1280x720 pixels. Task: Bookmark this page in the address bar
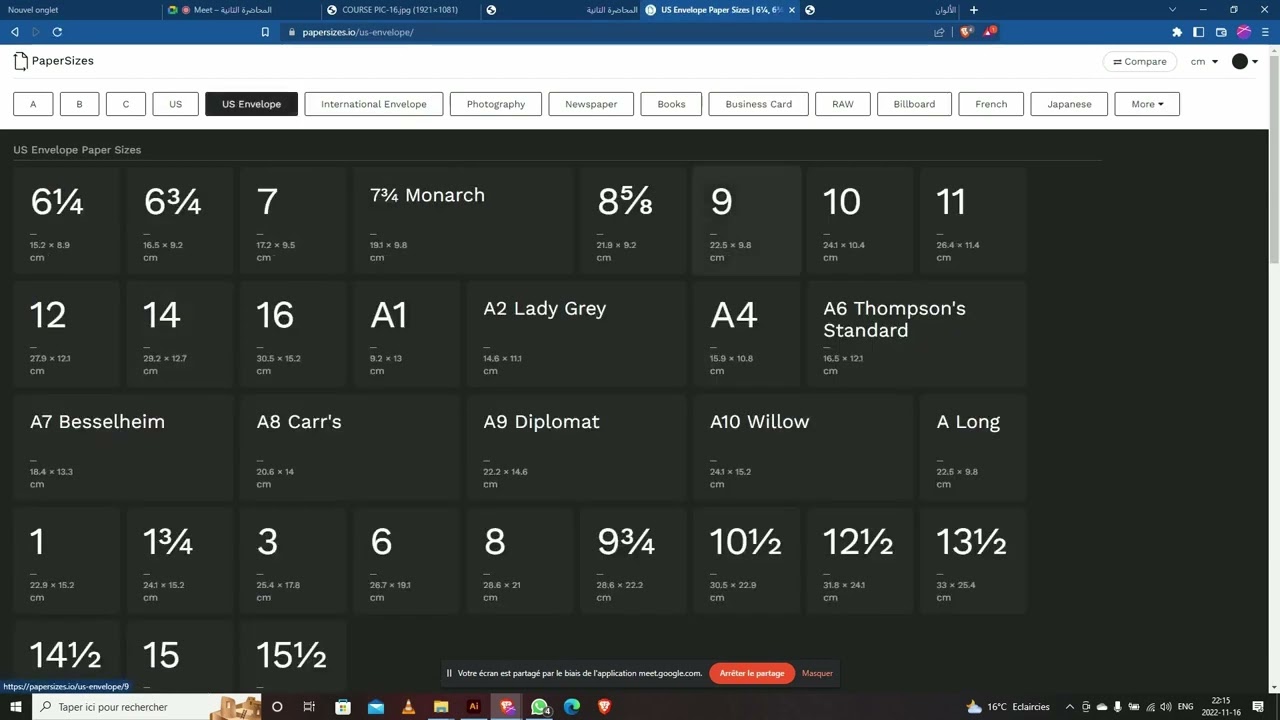pos(265,32)
